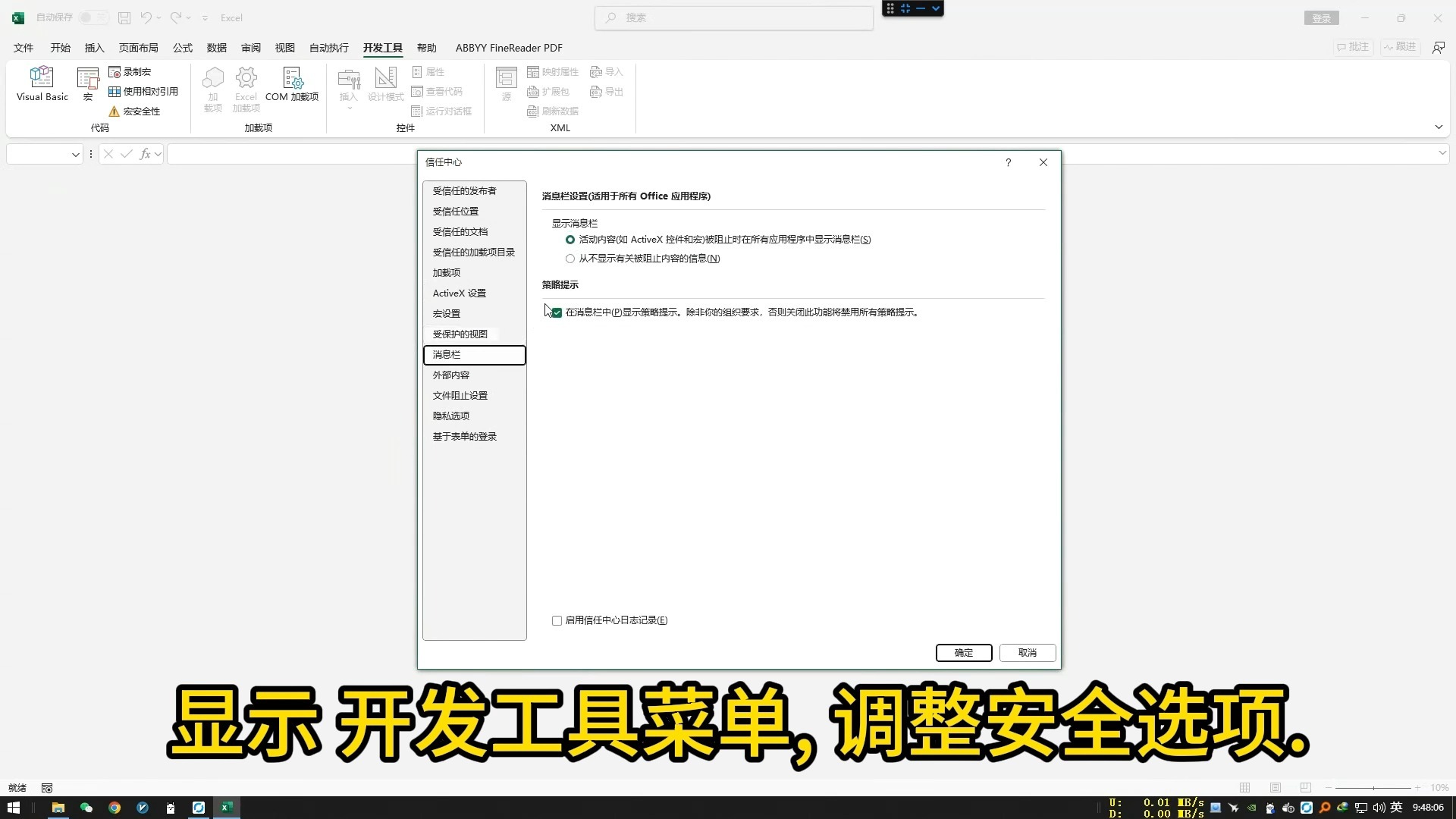This screenshot has height=819, width=1456.
Task: Open the 加载项 add-ins button
Action: (213, 89)
